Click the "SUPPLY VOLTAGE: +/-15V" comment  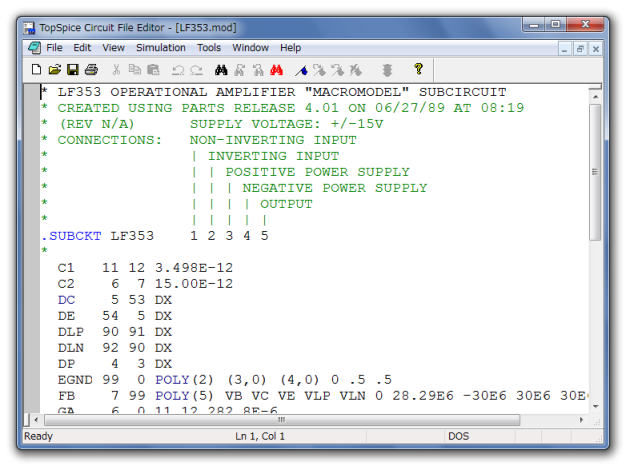click(286, 124)
